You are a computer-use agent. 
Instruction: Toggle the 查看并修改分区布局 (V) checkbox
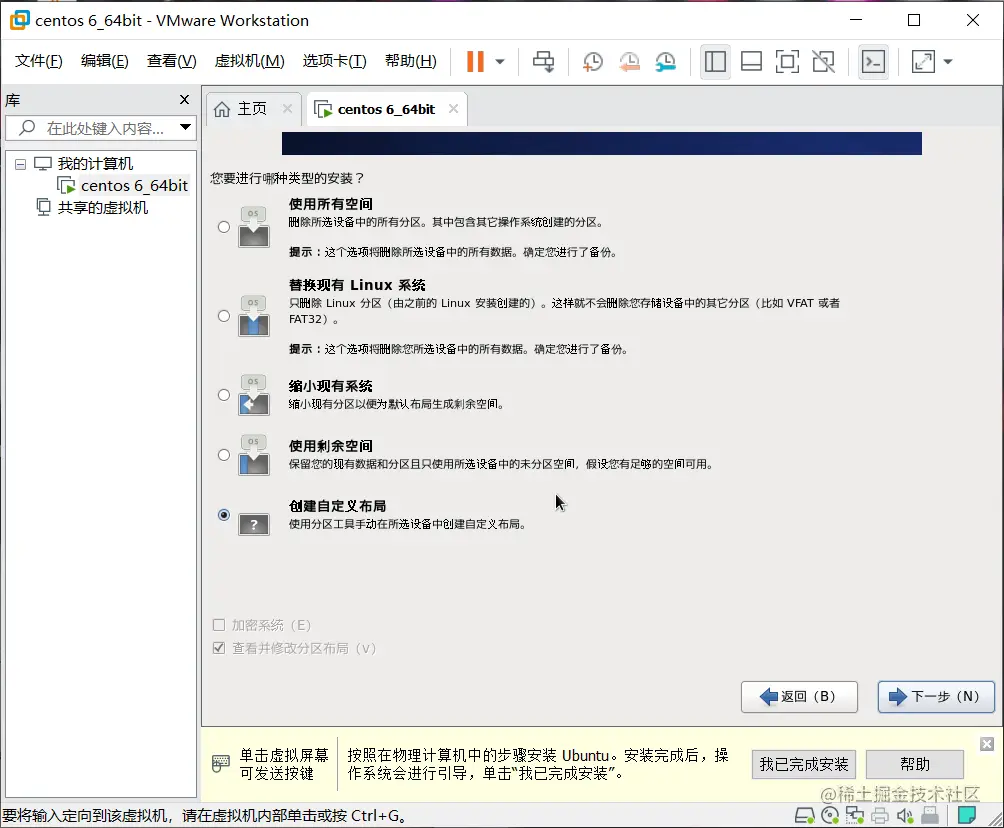pos(219,648)
